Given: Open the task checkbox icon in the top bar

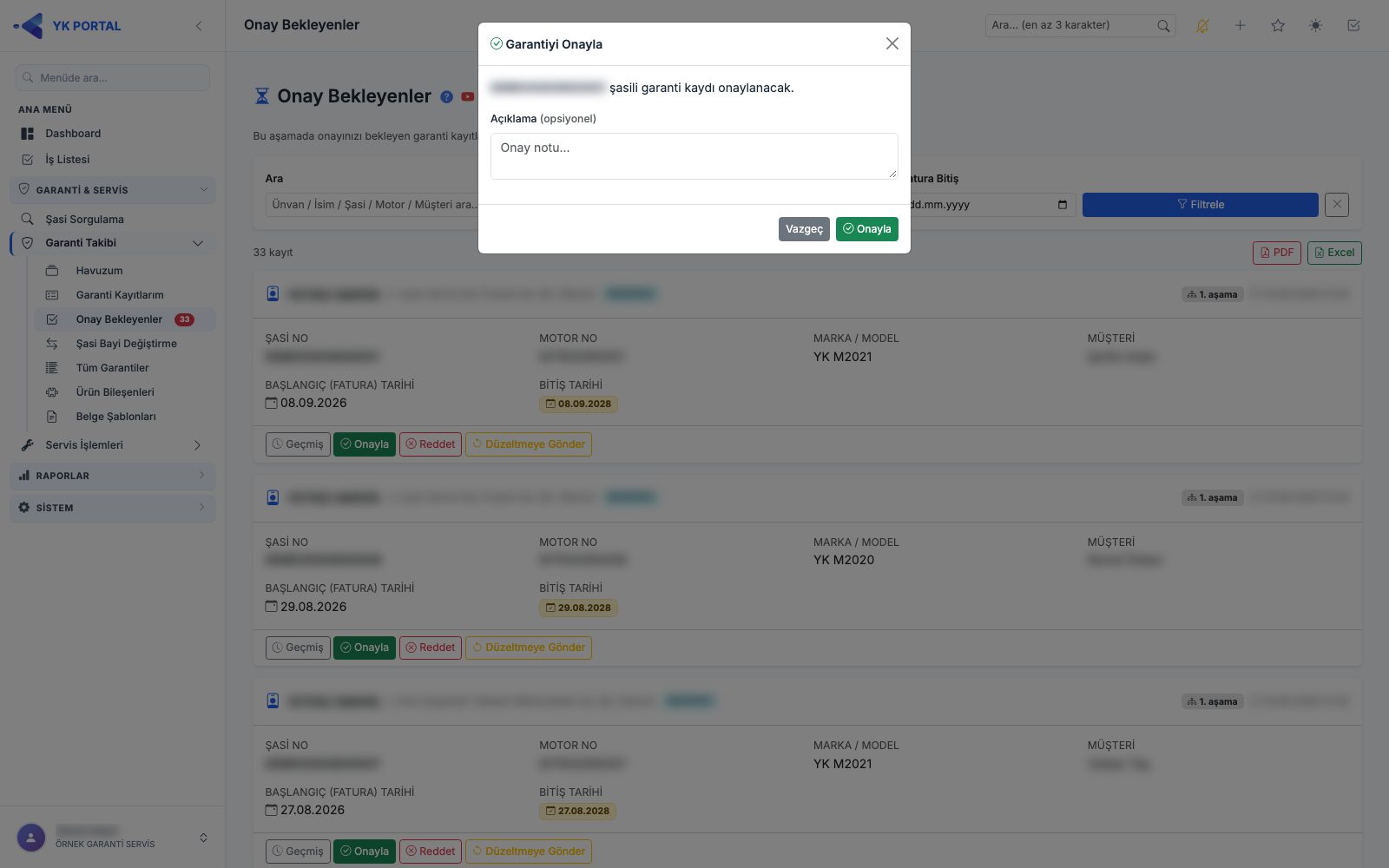Looking at the screenshot, I should tap(1353, 26).
